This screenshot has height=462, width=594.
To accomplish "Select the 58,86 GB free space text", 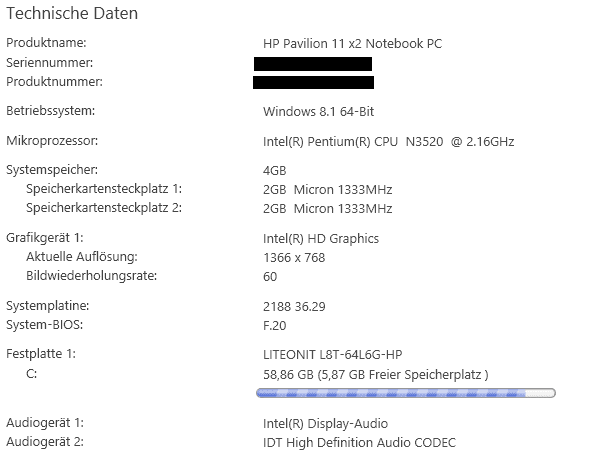I will 375,375.
